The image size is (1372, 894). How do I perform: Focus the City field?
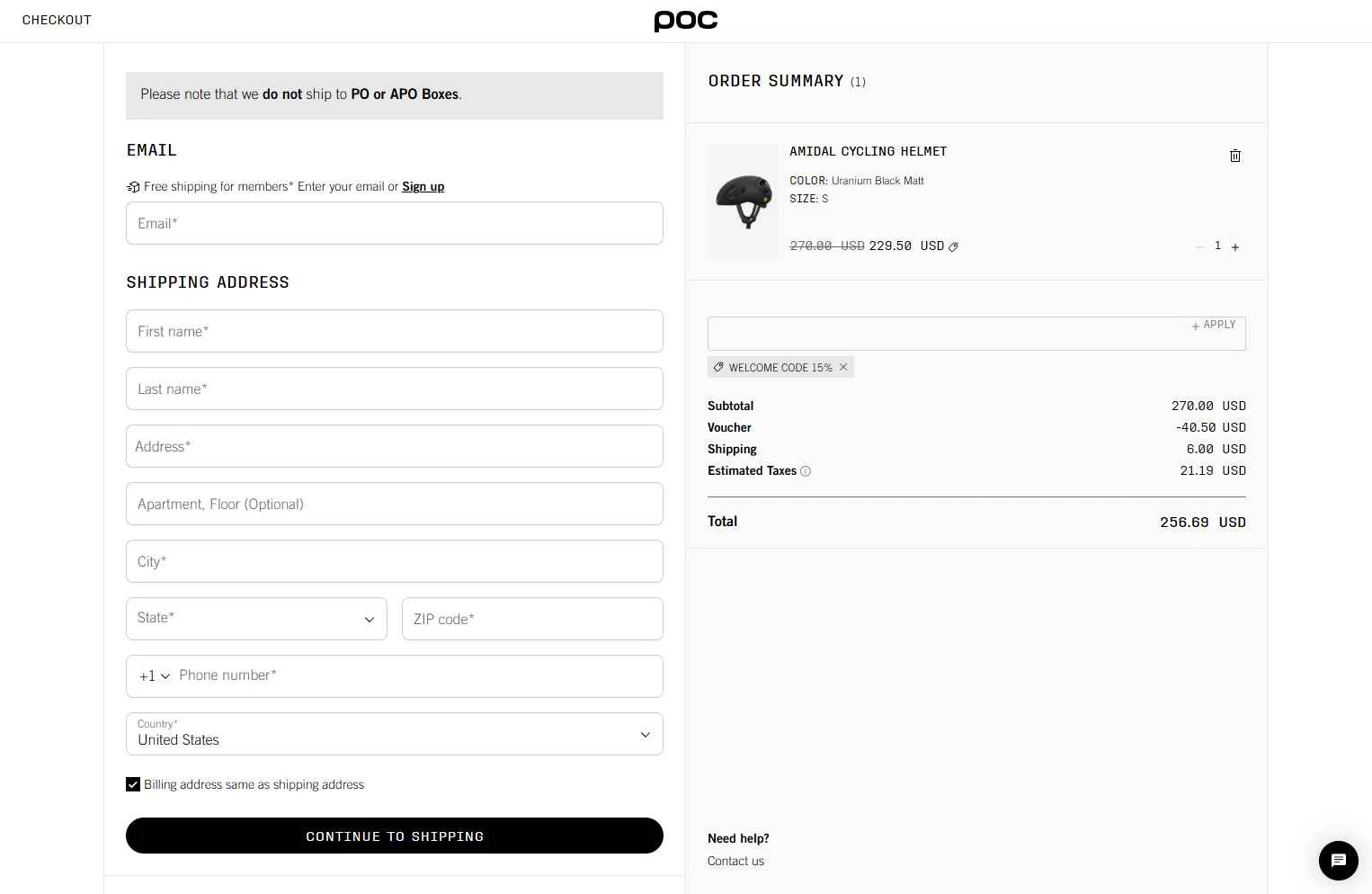pos(395,561)
